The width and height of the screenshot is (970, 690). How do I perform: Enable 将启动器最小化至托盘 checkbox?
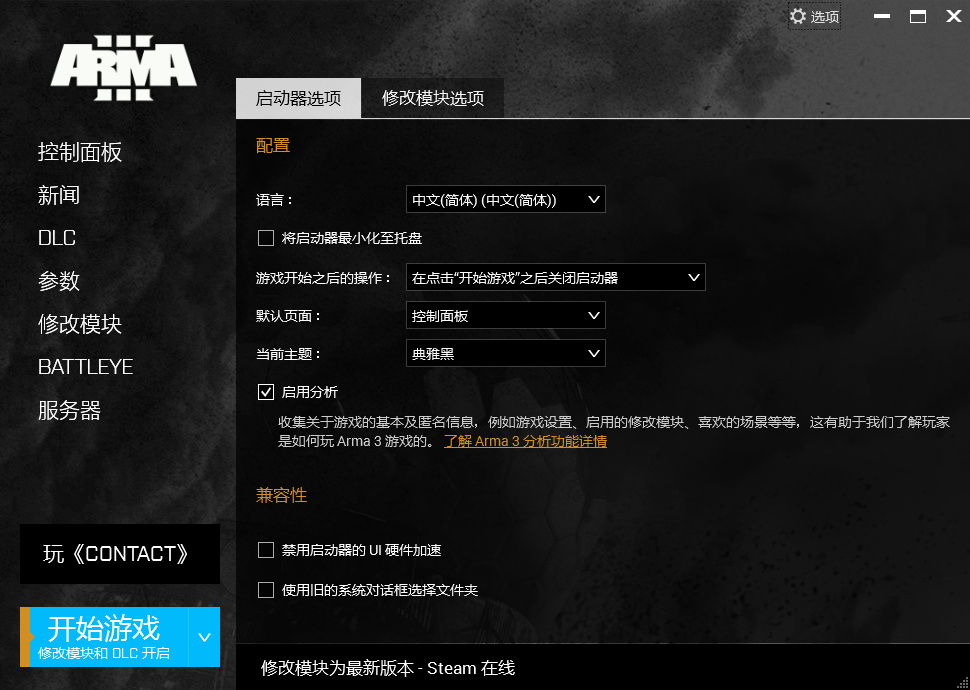[x=265, y=238]
